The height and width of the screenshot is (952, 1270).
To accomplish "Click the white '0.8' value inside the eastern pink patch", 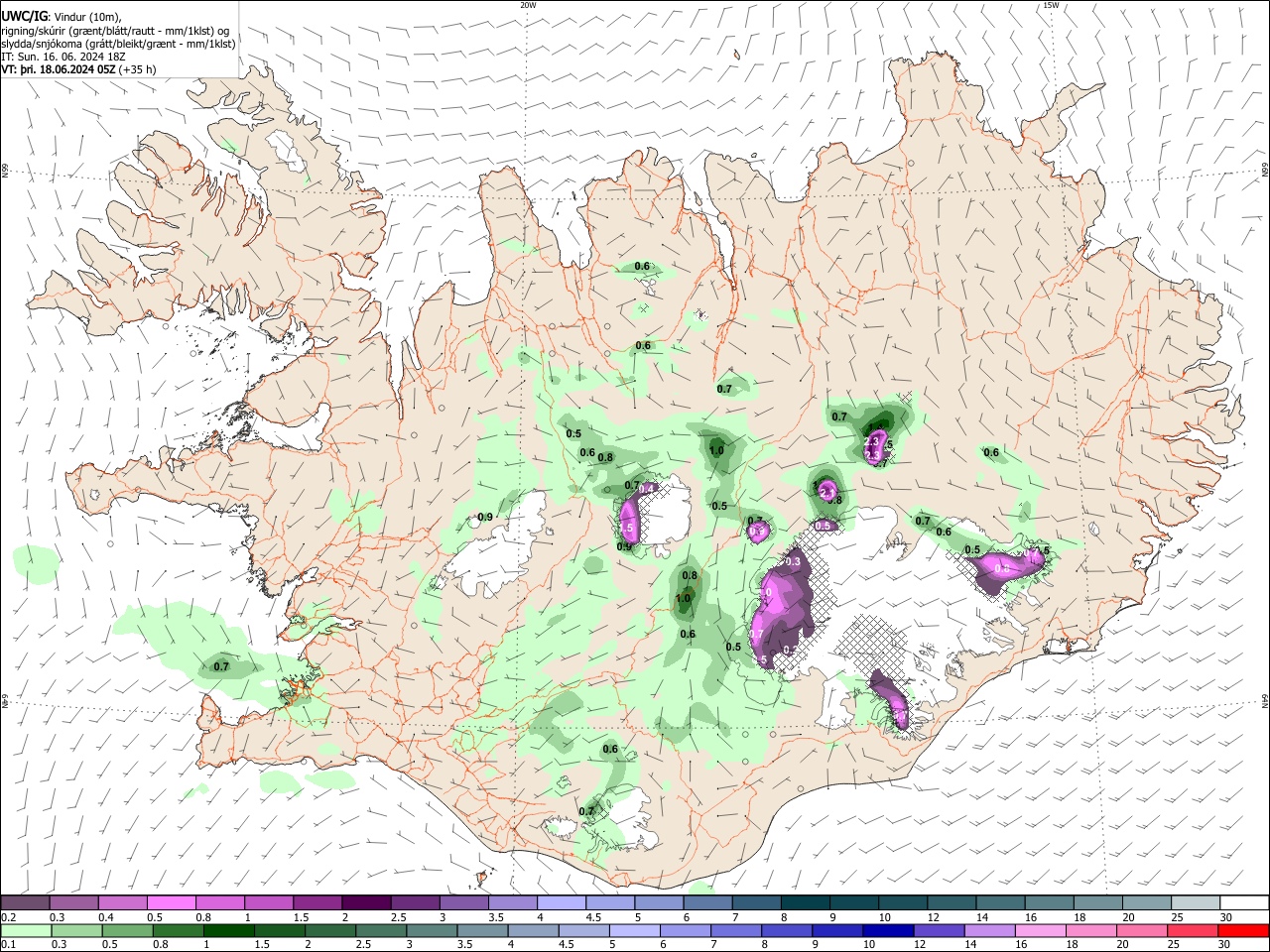I will click(x=1002, y=569).
